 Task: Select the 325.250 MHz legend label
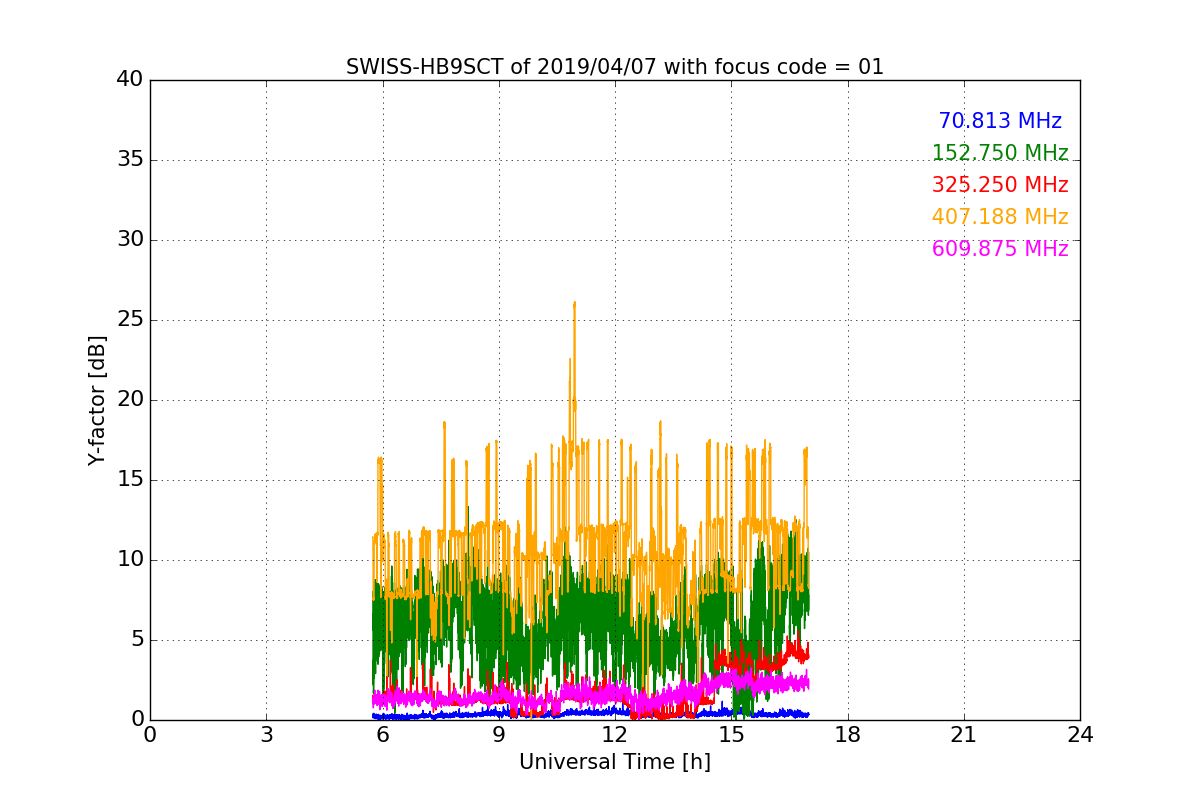[x=1000, y=185]
